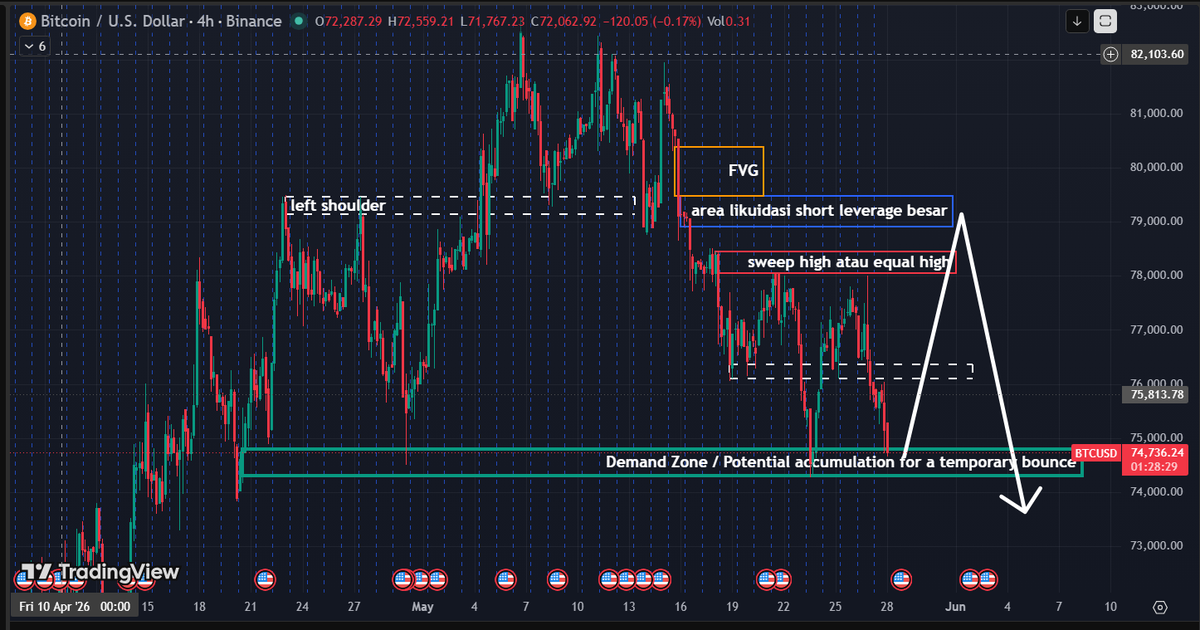Select the sweep high atau equal high label

pyautogui.click(x=850, y=262)
